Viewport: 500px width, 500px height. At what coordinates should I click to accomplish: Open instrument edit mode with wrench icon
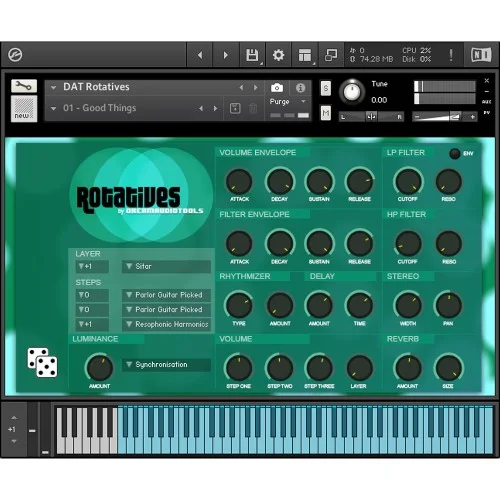(24, 86)
